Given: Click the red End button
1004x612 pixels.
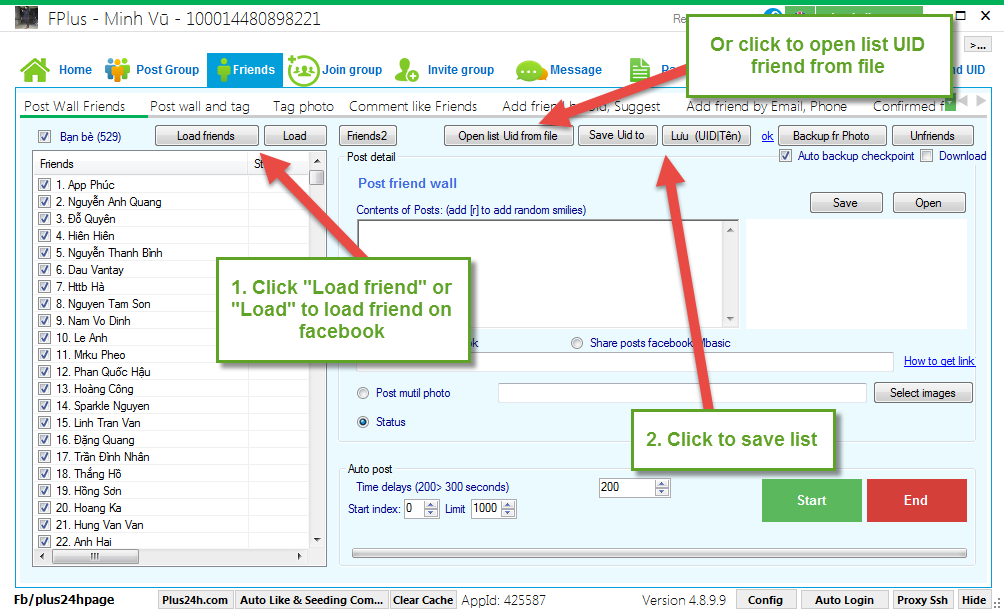Looking at the screenshot, I should [x=916, y=501].
